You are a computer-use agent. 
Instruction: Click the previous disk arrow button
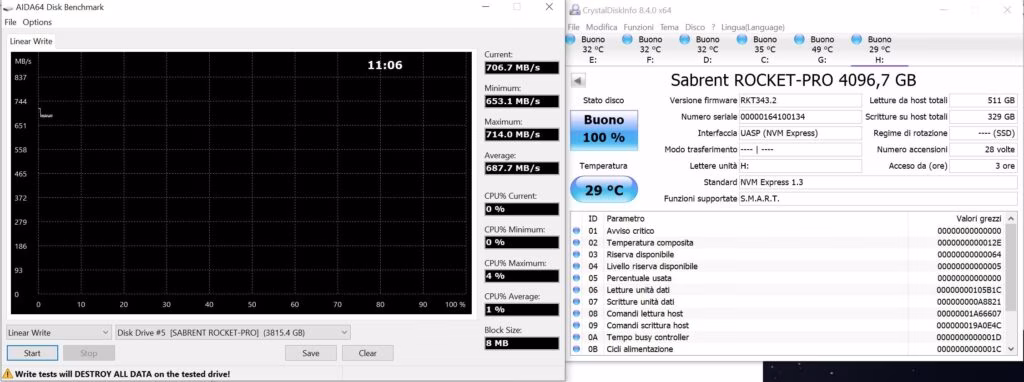click(578, 80)
